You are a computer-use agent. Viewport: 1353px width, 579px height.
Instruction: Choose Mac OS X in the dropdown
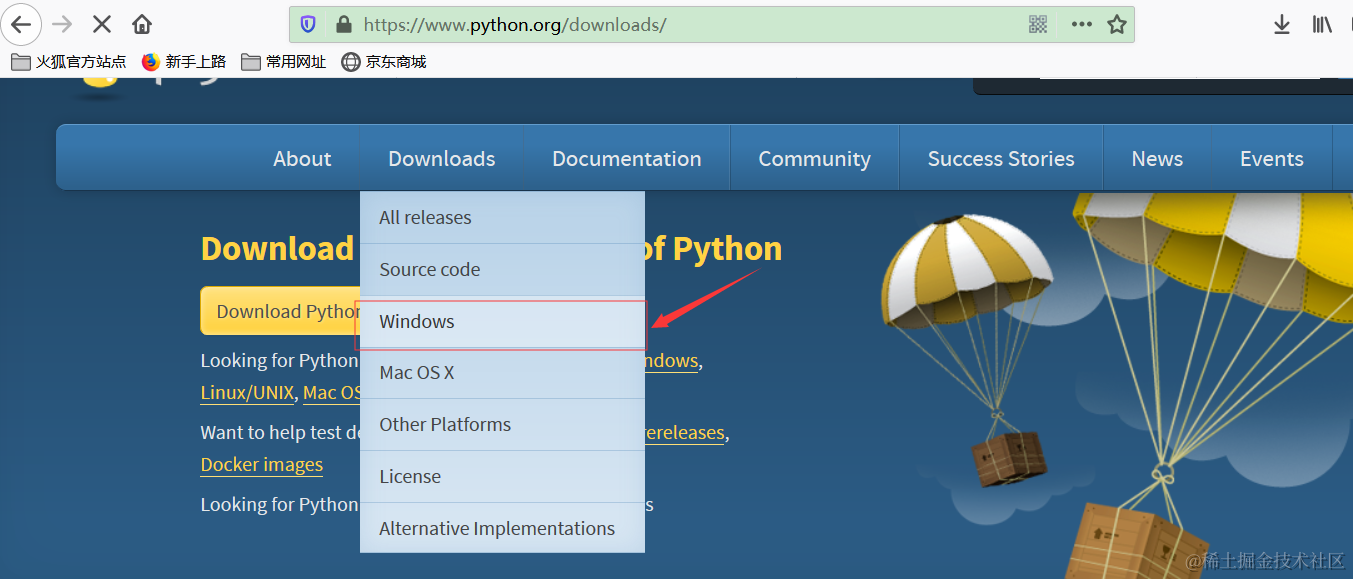point(502,373)
